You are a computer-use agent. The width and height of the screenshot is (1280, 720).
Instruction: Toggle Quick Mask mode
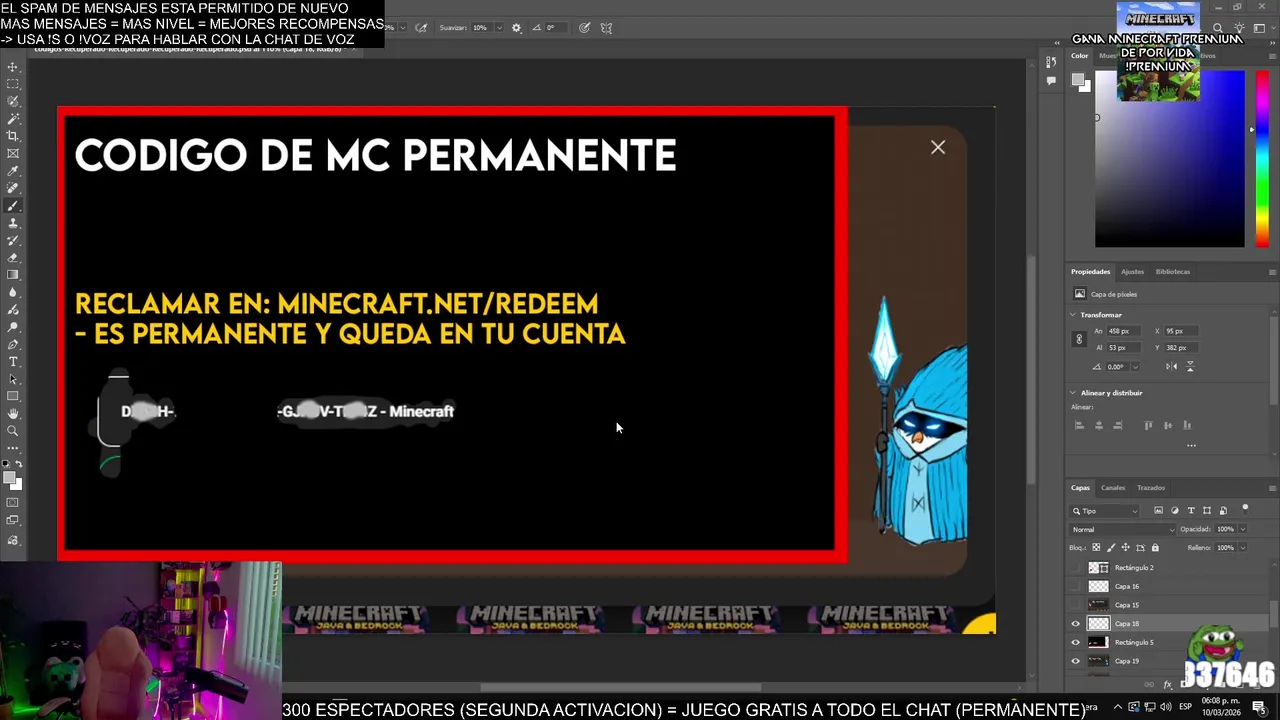click(x=13, y=503)
